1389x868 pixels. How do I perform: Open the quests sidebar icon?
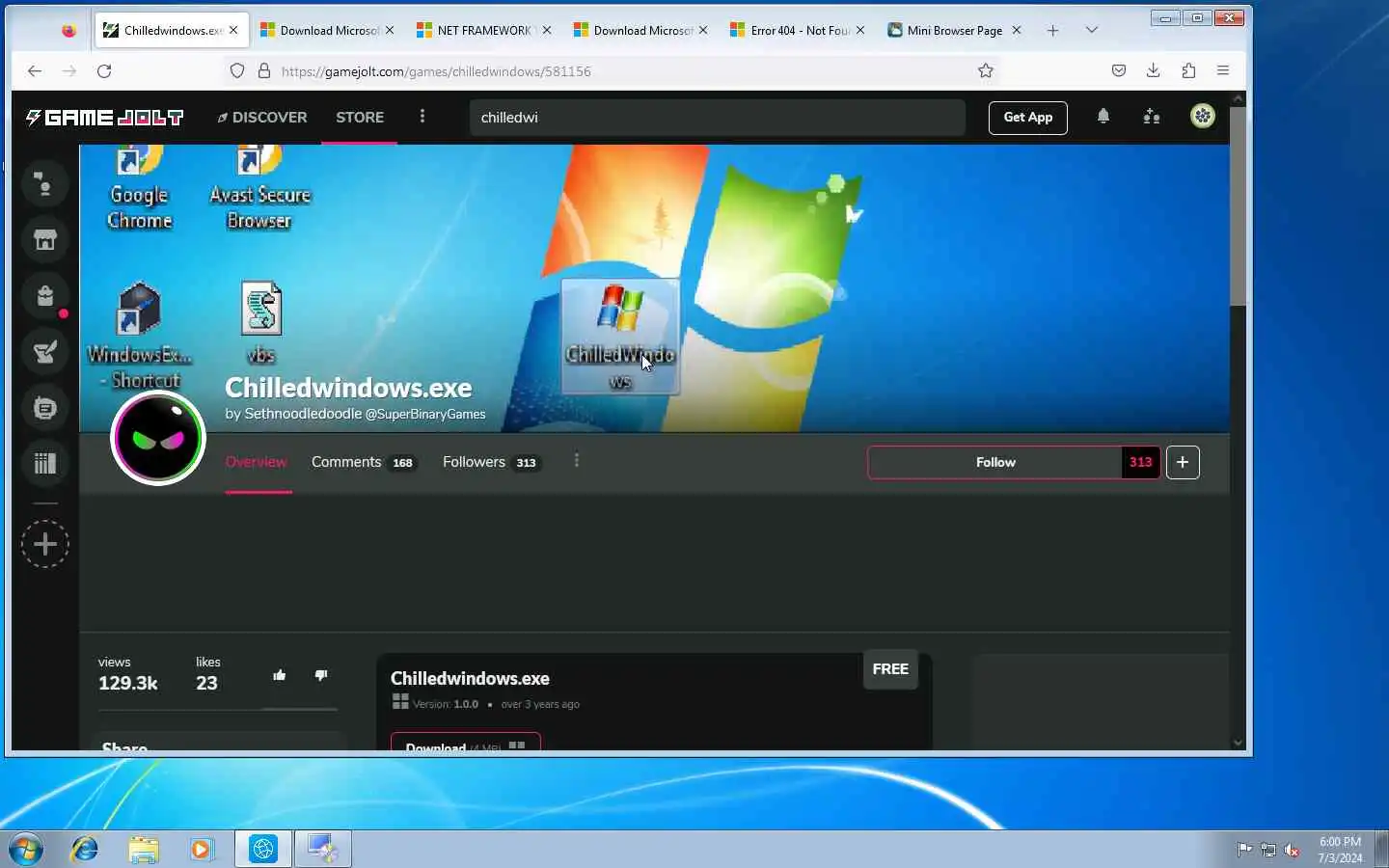click(44, 352)
